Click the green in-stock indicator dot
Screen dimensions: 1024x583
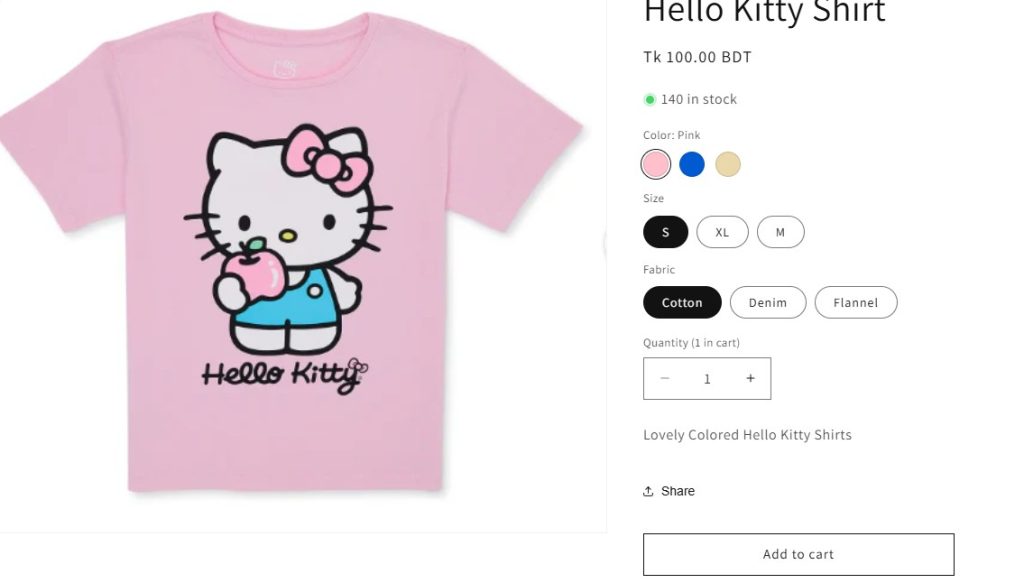point(650,99)
